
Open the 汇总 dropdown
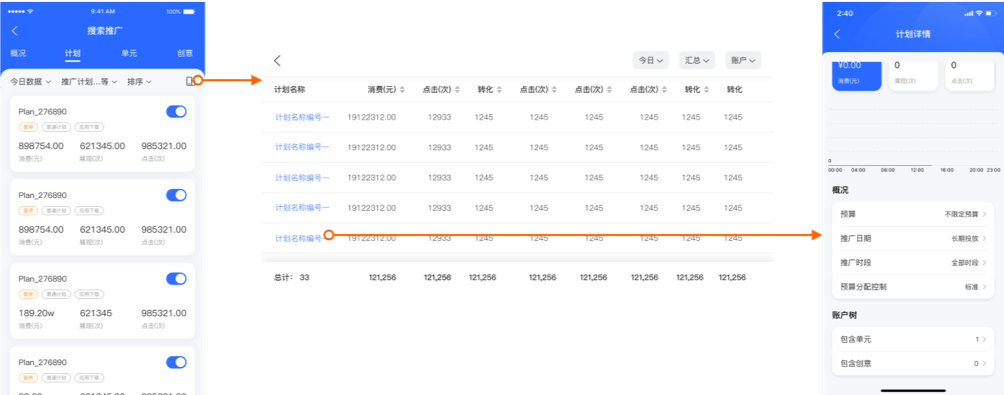697,60
